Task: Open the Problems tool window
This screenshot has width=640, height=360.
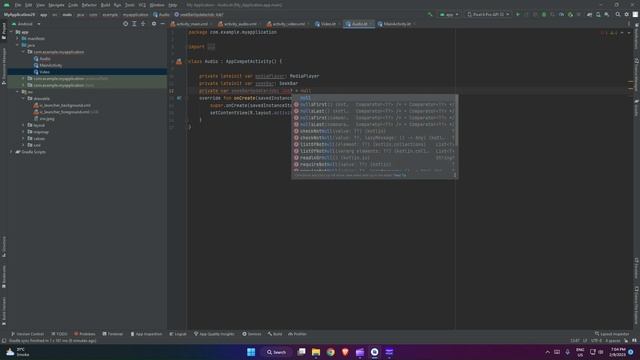Action: pyautogui.click(x=84, y=334)
